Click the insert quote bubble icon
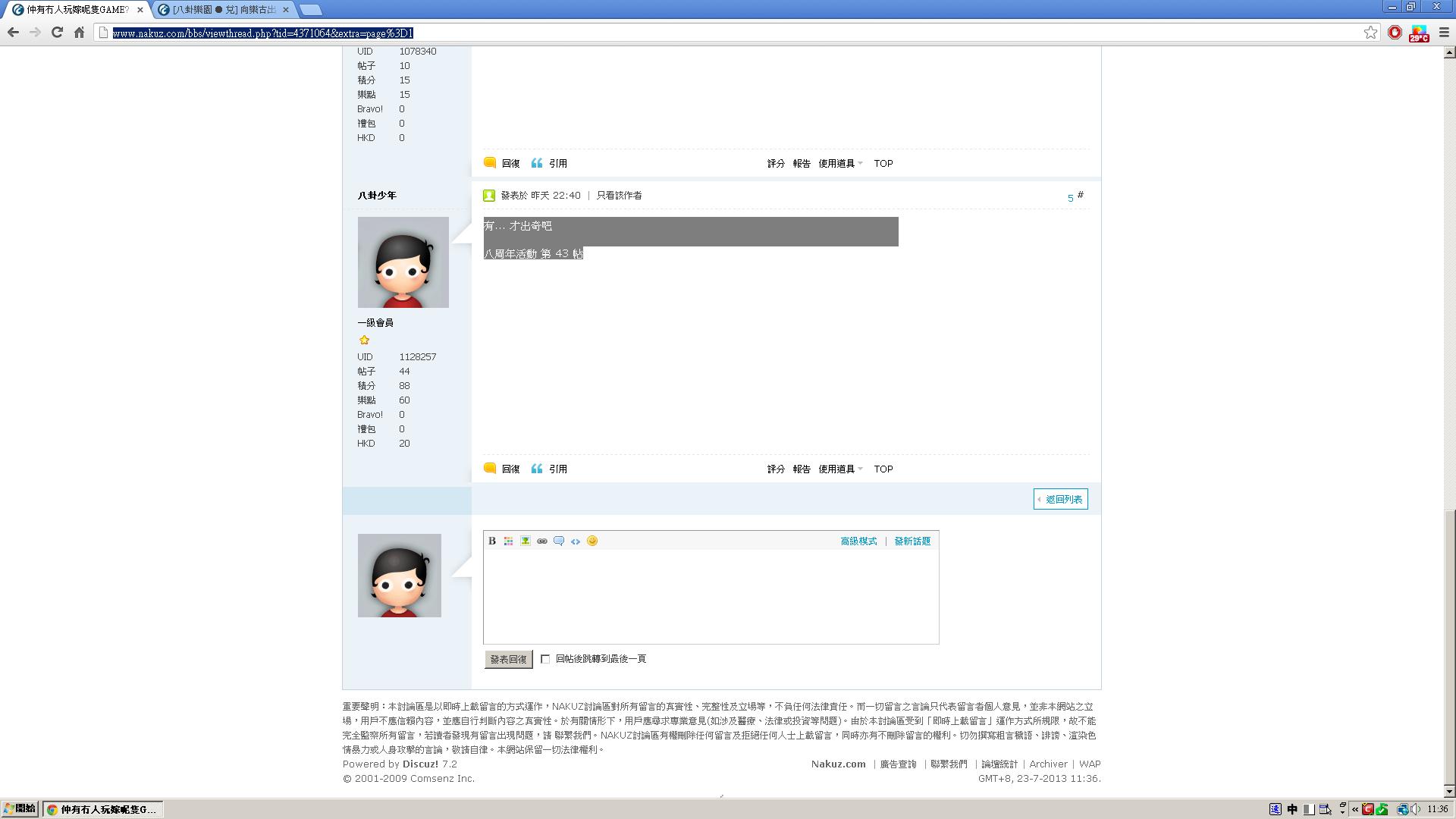This screenshot has width=1456, height=819. [x=559, y=541]
